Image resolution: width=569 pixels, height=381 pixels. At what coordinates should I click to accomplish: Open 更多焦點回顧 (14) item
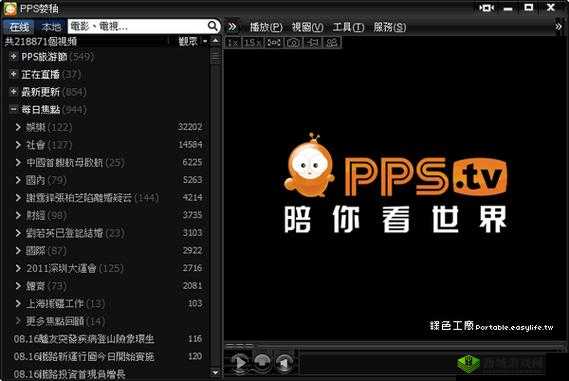click(x=65, y=321)
